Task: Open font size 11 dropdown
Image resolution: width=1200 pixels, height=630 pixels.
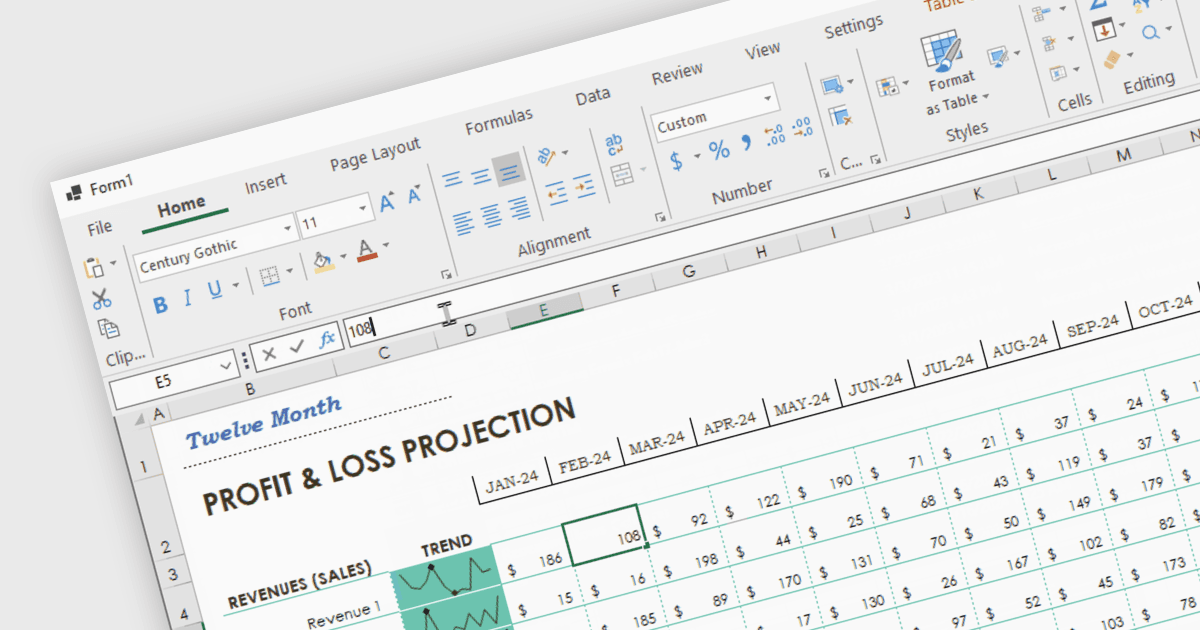Action: click(x=364, y=209)
